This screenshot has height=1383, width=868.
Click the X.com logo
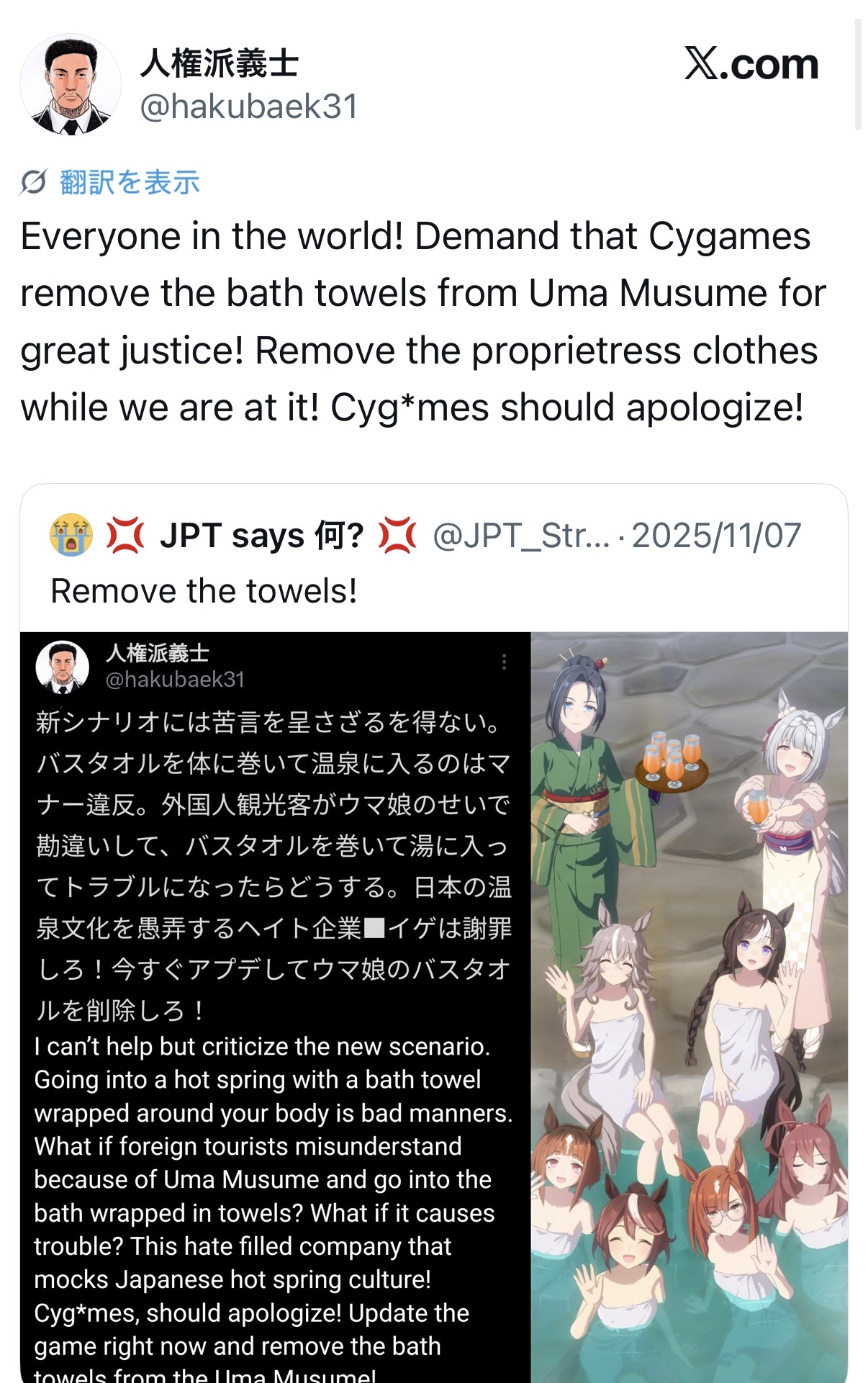751,64
